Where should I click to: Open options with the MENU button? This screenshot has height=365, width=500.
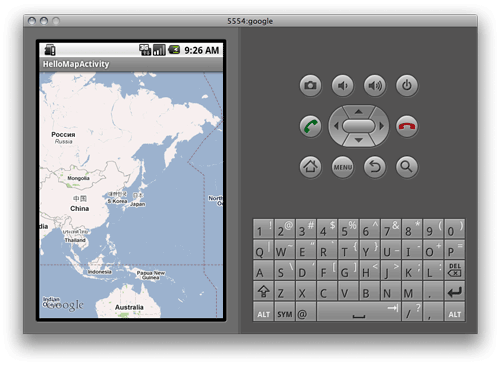point(342,166)
